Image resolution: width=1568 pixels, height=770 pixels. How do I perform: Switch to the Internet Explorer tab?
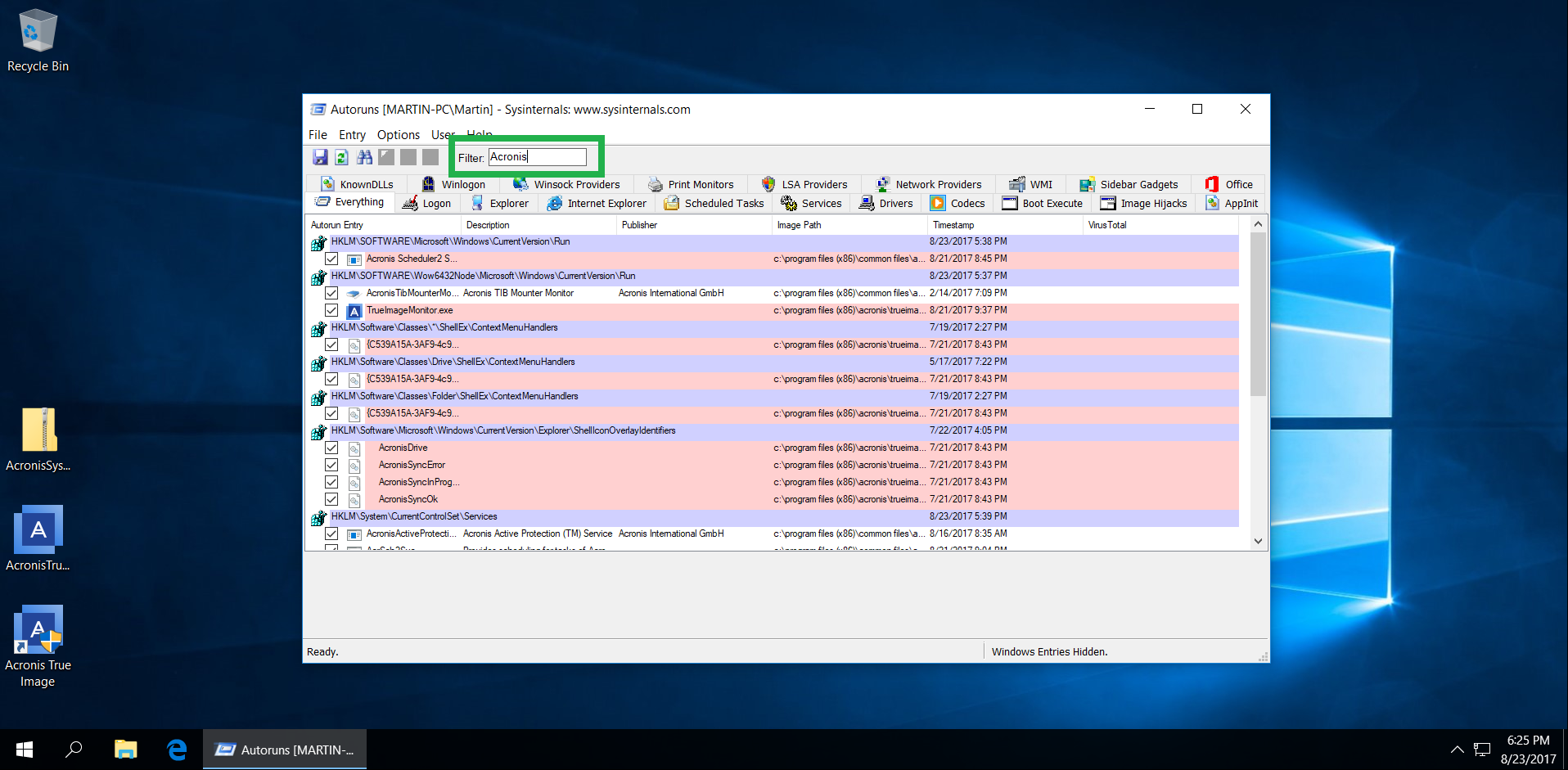pyautogui.click(x=597, y=203)
